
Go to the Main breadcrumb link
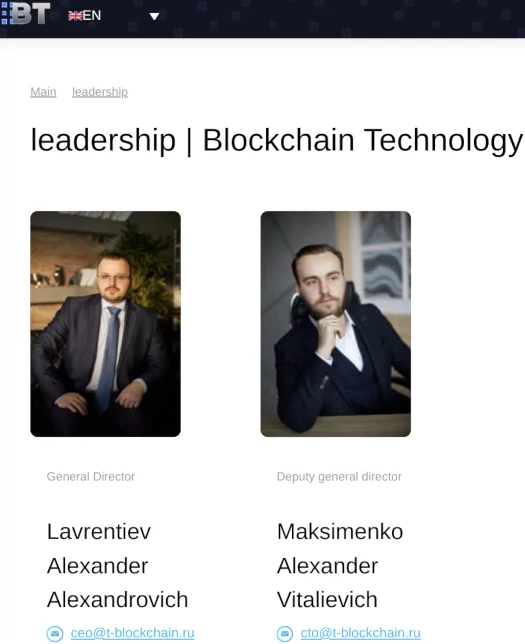(x=43, y=92)
